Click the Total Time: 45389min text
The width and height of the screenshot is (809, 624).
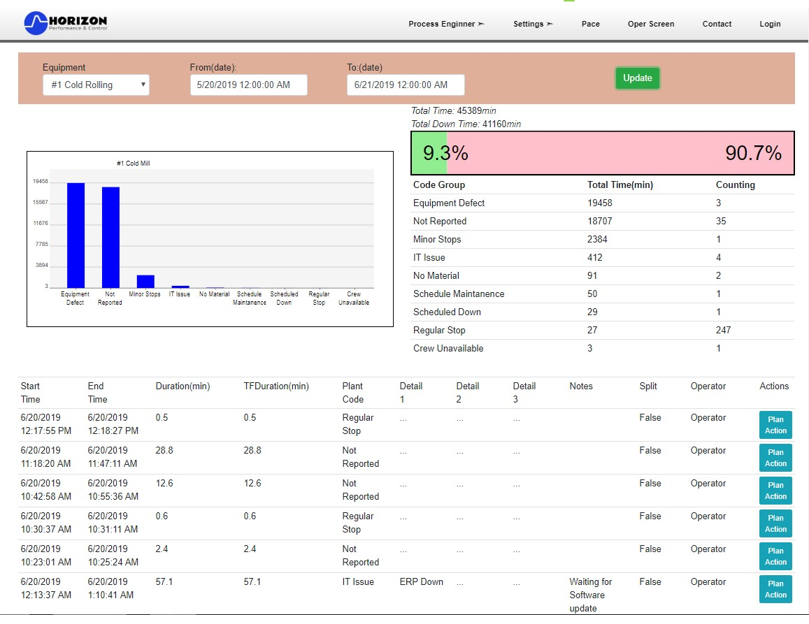coord(454,110)
